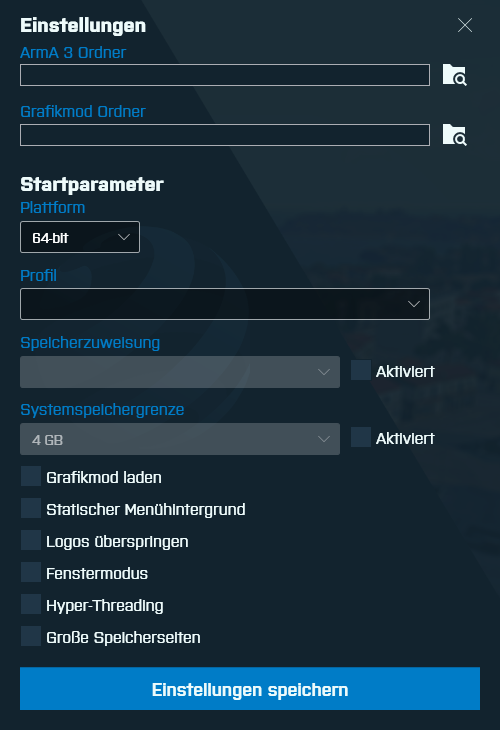The width and height of the screenshot is (500, 730).
Task: Check the Grafikmod laden option
Action: (31, 476)
